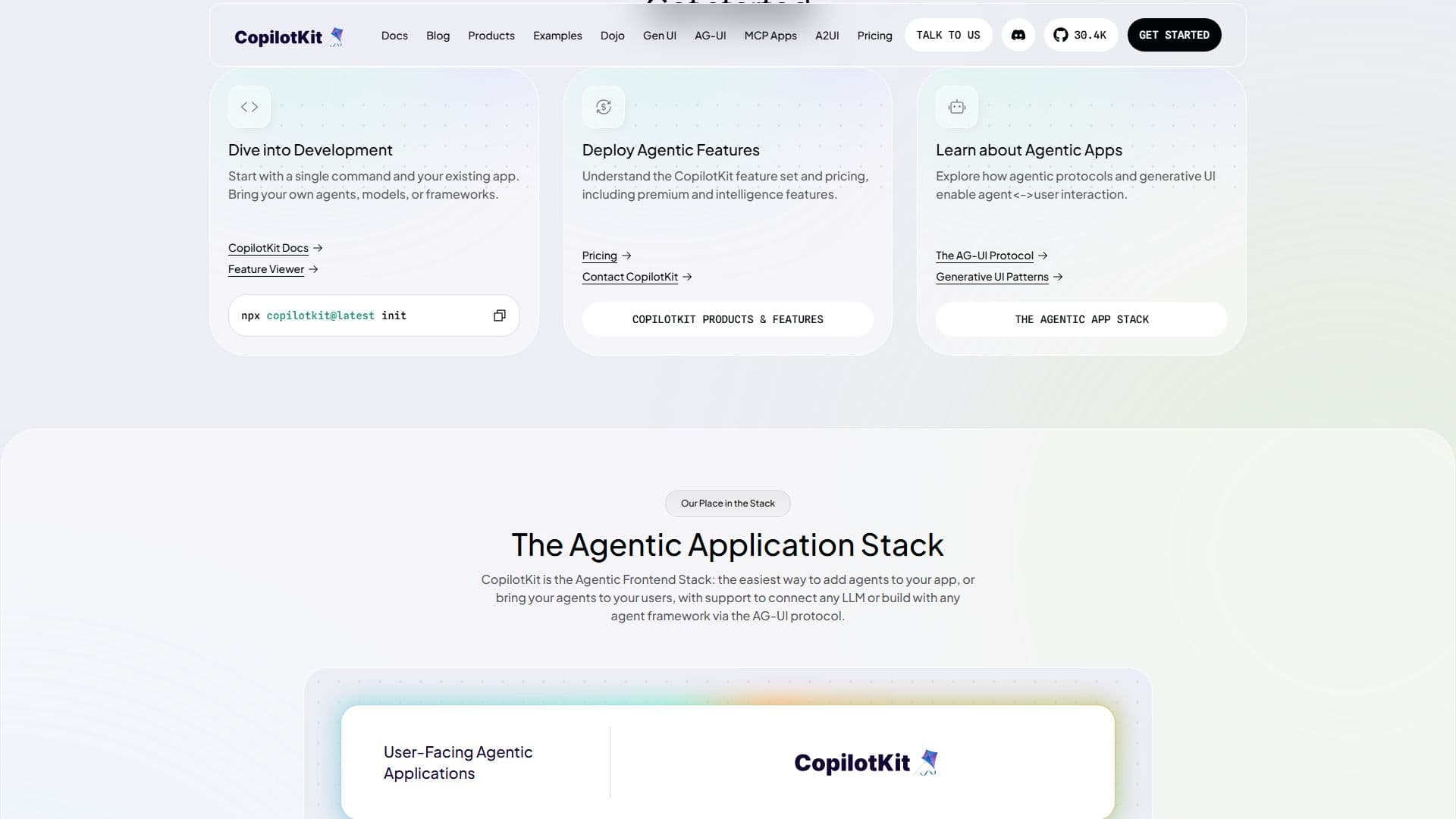This screenshot has height=819, width=1456.
Task: Click the dollar cycle icon in Deploy Agentic Features card
Action: 604,107
